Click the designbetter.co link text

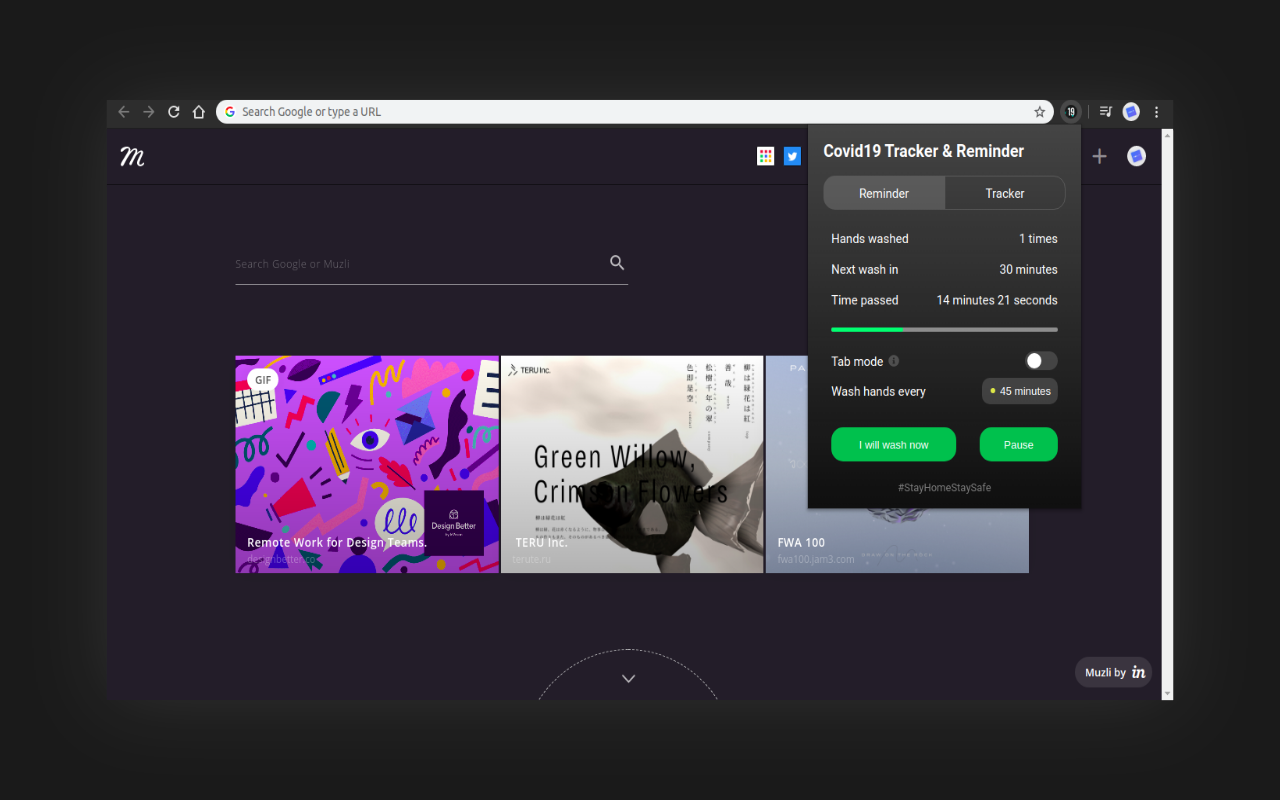(281, 559)
